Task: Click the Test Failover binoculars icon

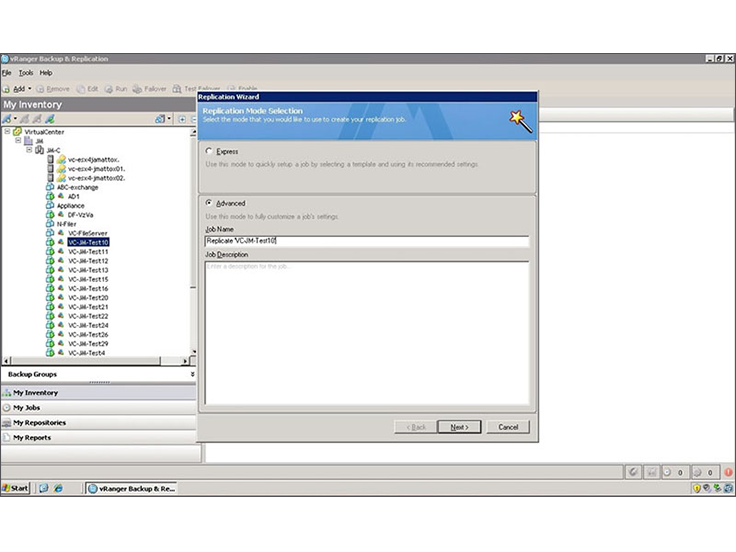Action: tap(177, 89)
